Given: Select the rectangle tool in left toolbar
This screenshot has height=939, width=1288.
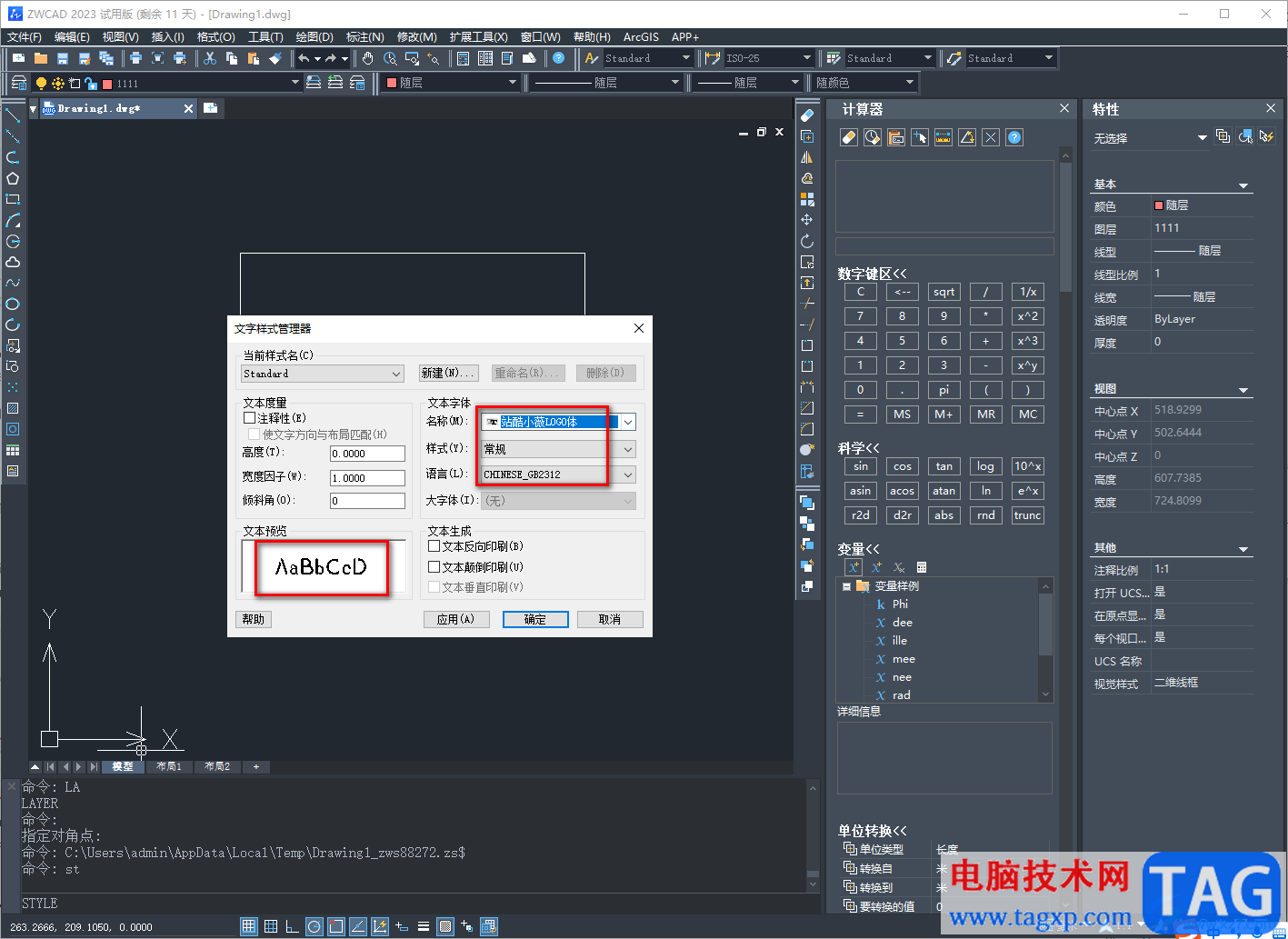Looking at the screenshot, I should coord(13,199).
